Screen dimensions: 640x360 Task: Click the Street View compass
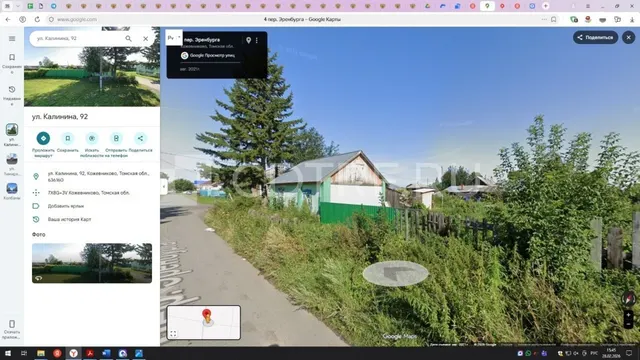click(x=629, y=299)
